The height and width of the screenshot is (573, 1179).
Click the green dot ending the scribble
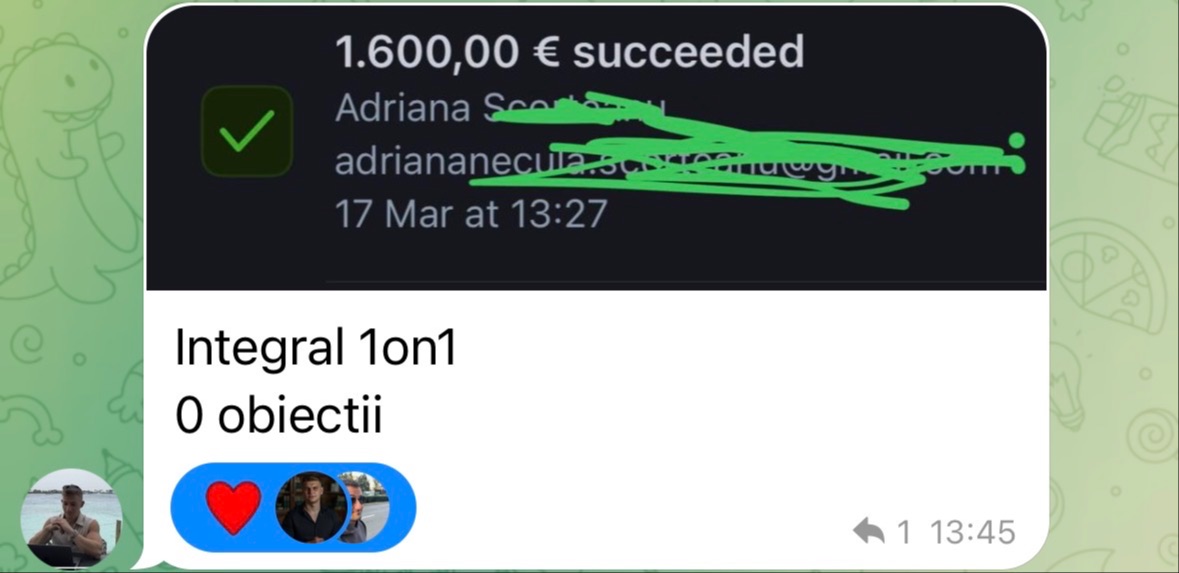[x=1017, y=141]
